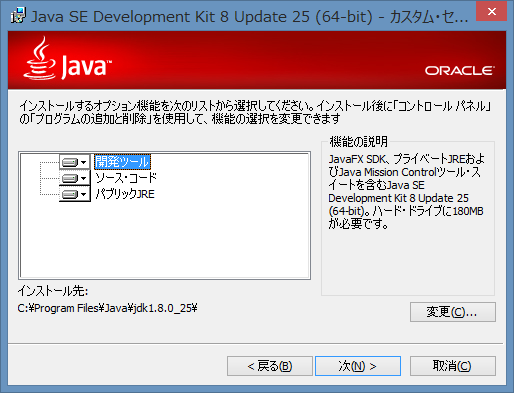Open the パブリックJRE feature drive dropdown
Screen dimensions: 514x393
75,194
